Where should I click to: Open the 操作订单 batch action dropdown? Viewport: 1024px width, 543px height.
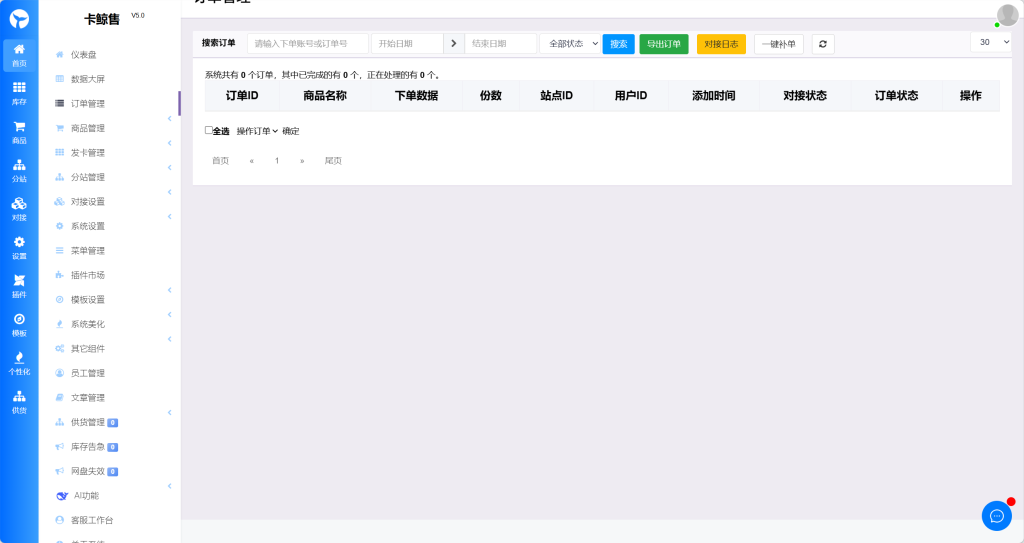point(257,131)
